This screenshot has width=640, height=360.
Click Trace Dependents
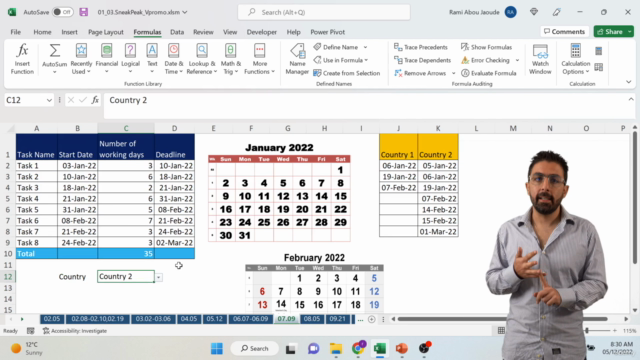422,60
